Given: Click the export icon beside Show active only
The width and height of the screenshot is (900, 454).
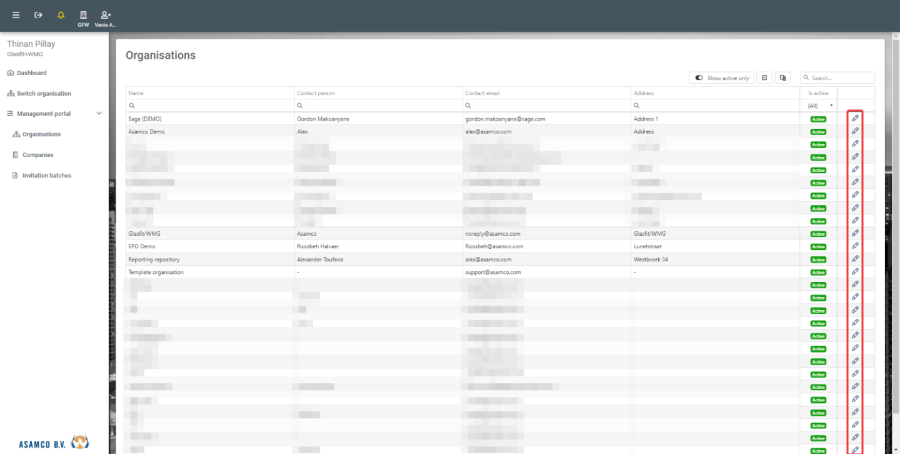Looking at the screenshot, I should 764,77.
